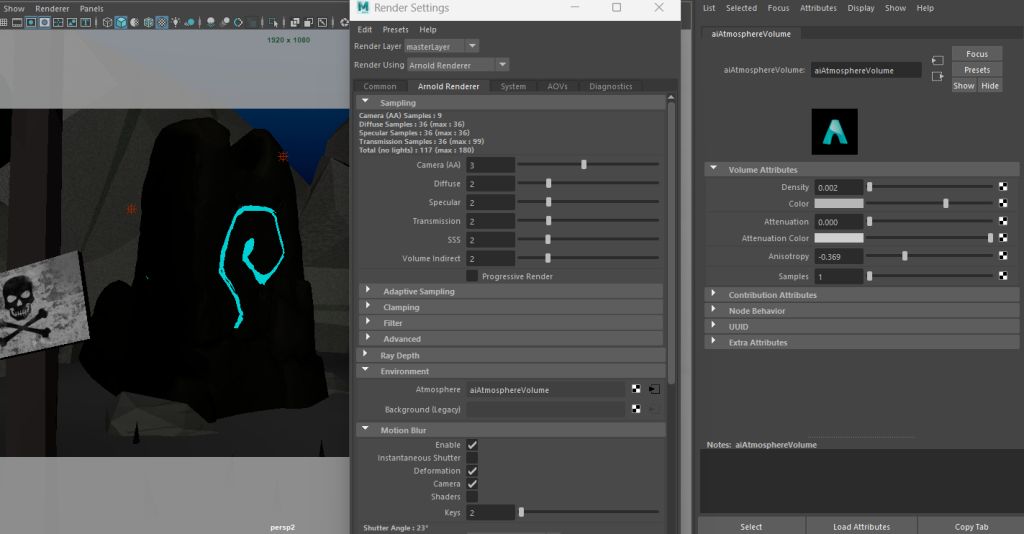Expand the Filter section
The height and width of the screenshot is (534, 1024).
click(x=368, y=322)
